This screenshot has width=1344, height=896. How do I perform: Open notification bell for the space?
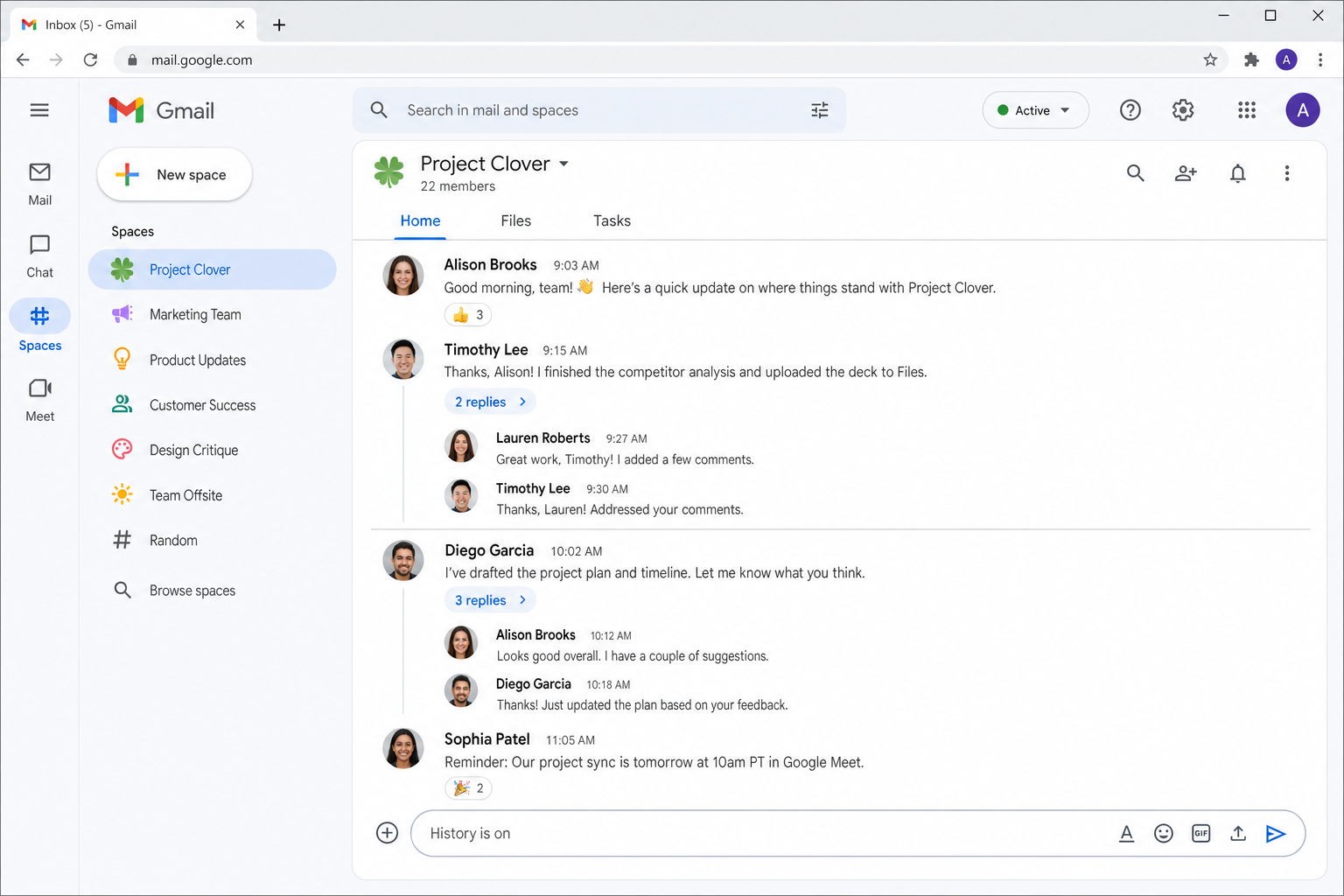pyautogui.click(x=1237, y=173)
